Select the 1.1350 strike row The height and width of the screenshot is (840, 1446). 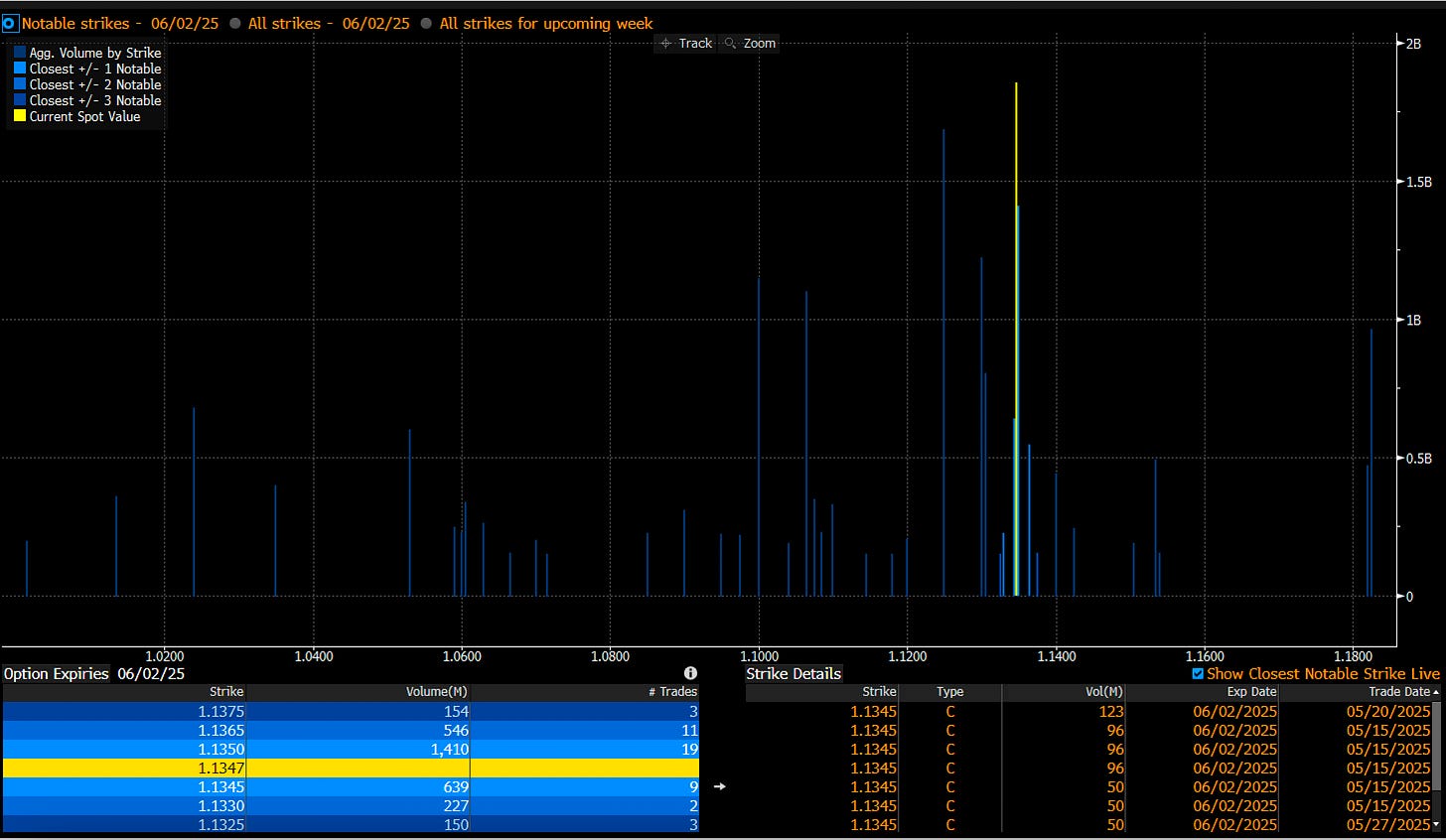351,749
